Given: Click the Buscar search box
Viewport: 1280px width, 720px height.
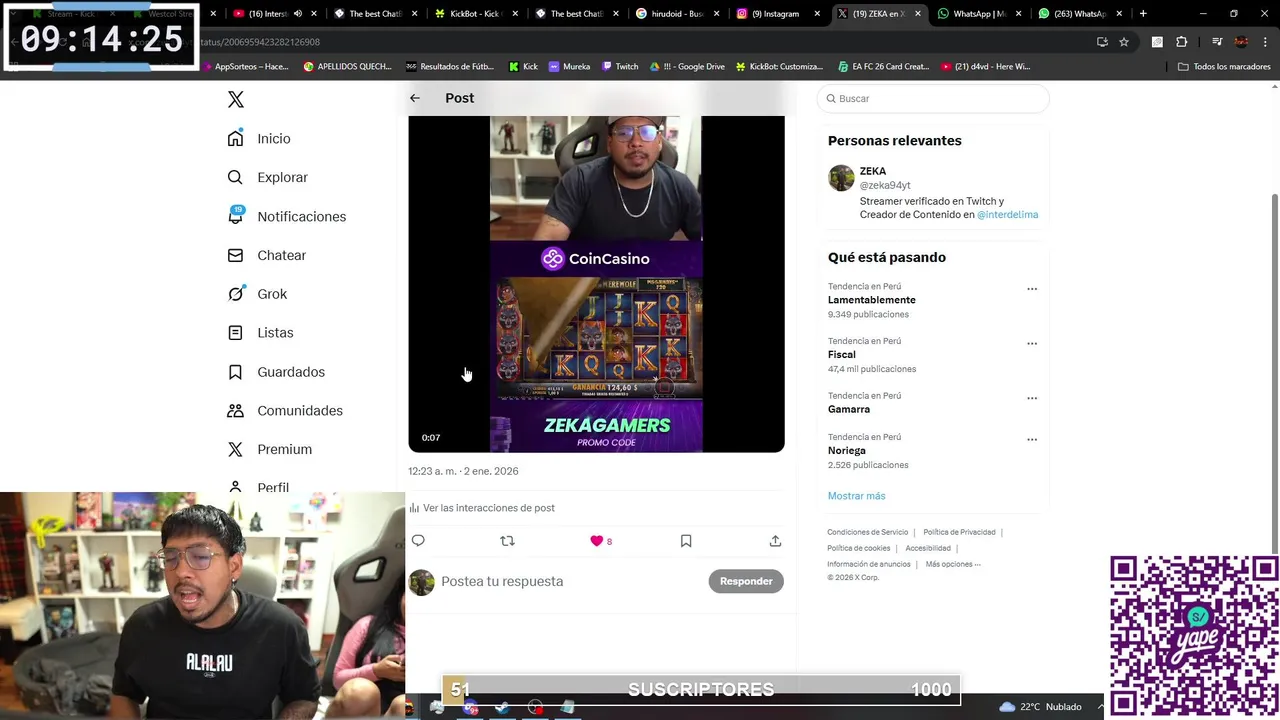Looking at the screenshot, I should (x=933, y=99).
